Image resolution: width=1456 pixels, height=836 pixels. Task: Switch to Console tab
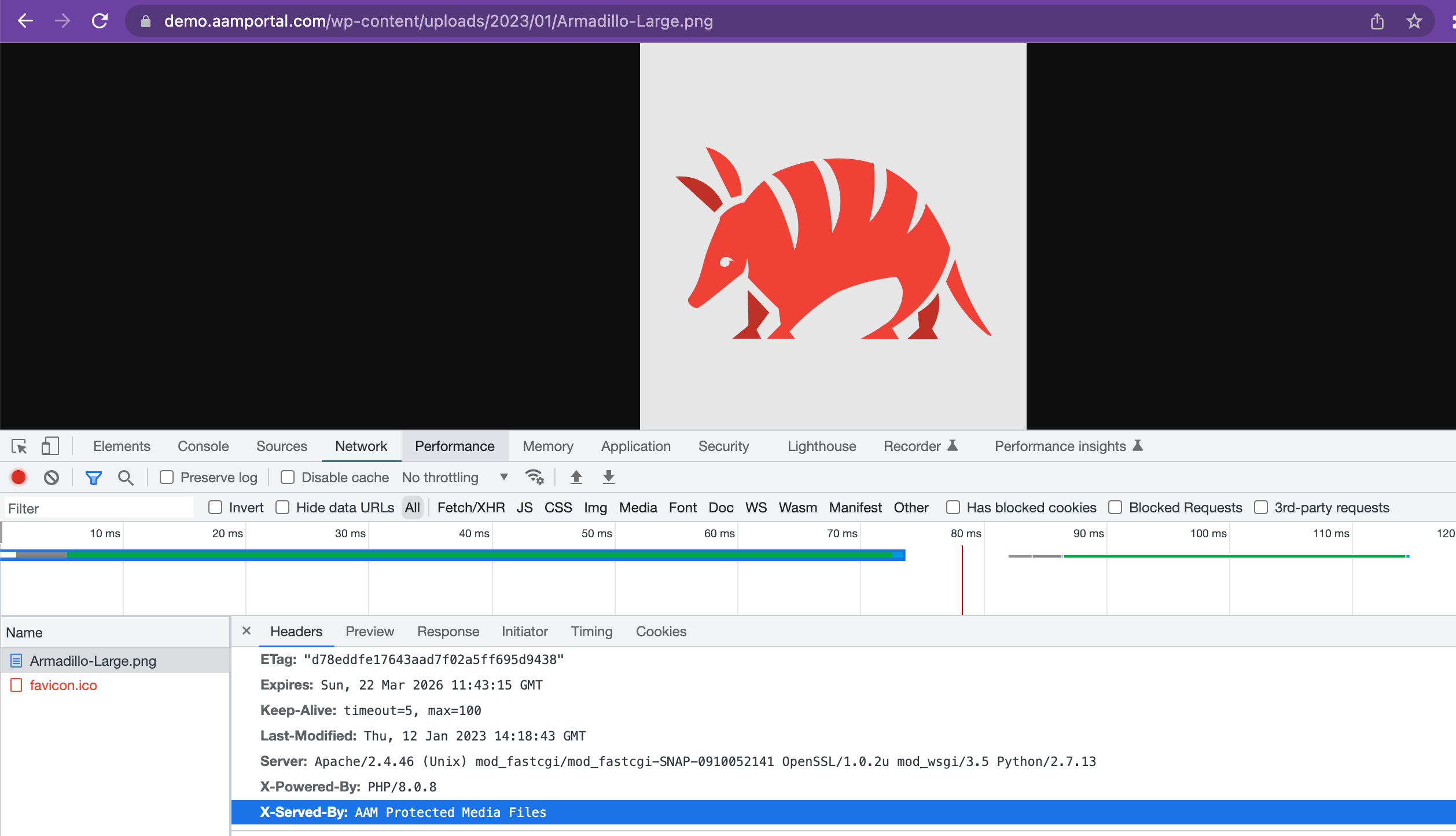point(203,446)
